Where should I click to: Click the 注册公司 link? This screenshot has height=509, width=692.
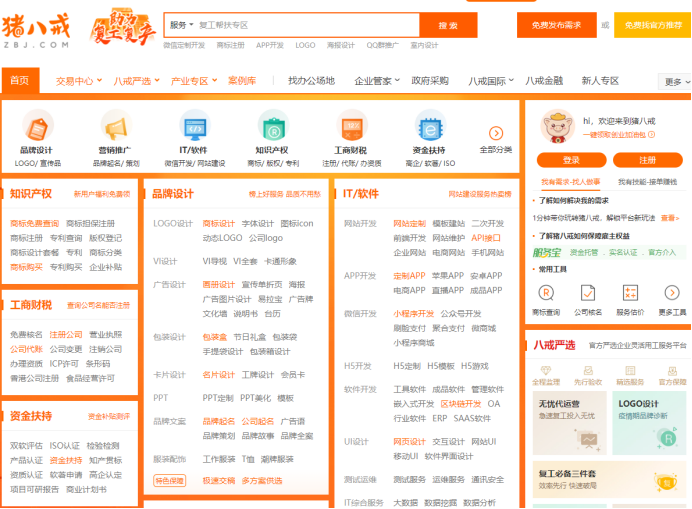pyautogui.click(x=66, y=335)
